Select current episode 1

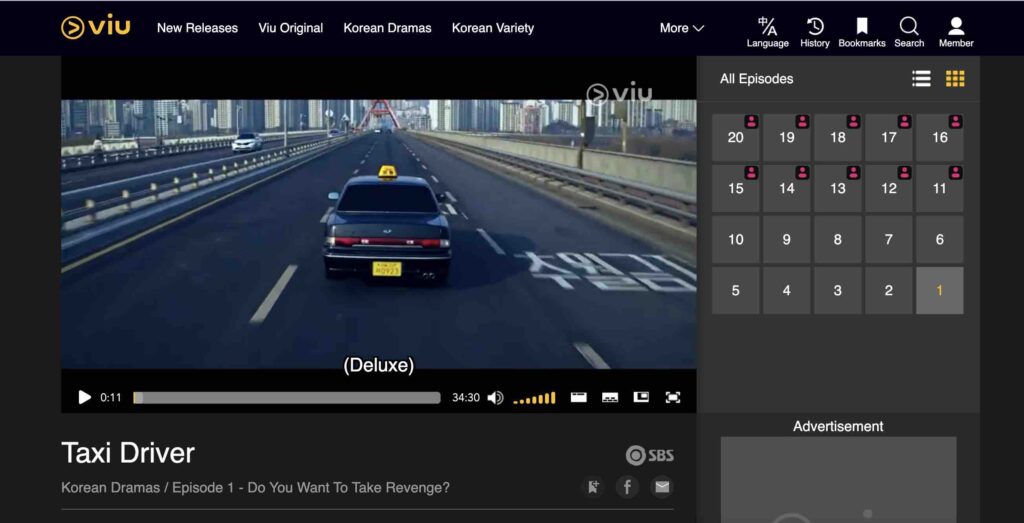click(x=940, y=291)
